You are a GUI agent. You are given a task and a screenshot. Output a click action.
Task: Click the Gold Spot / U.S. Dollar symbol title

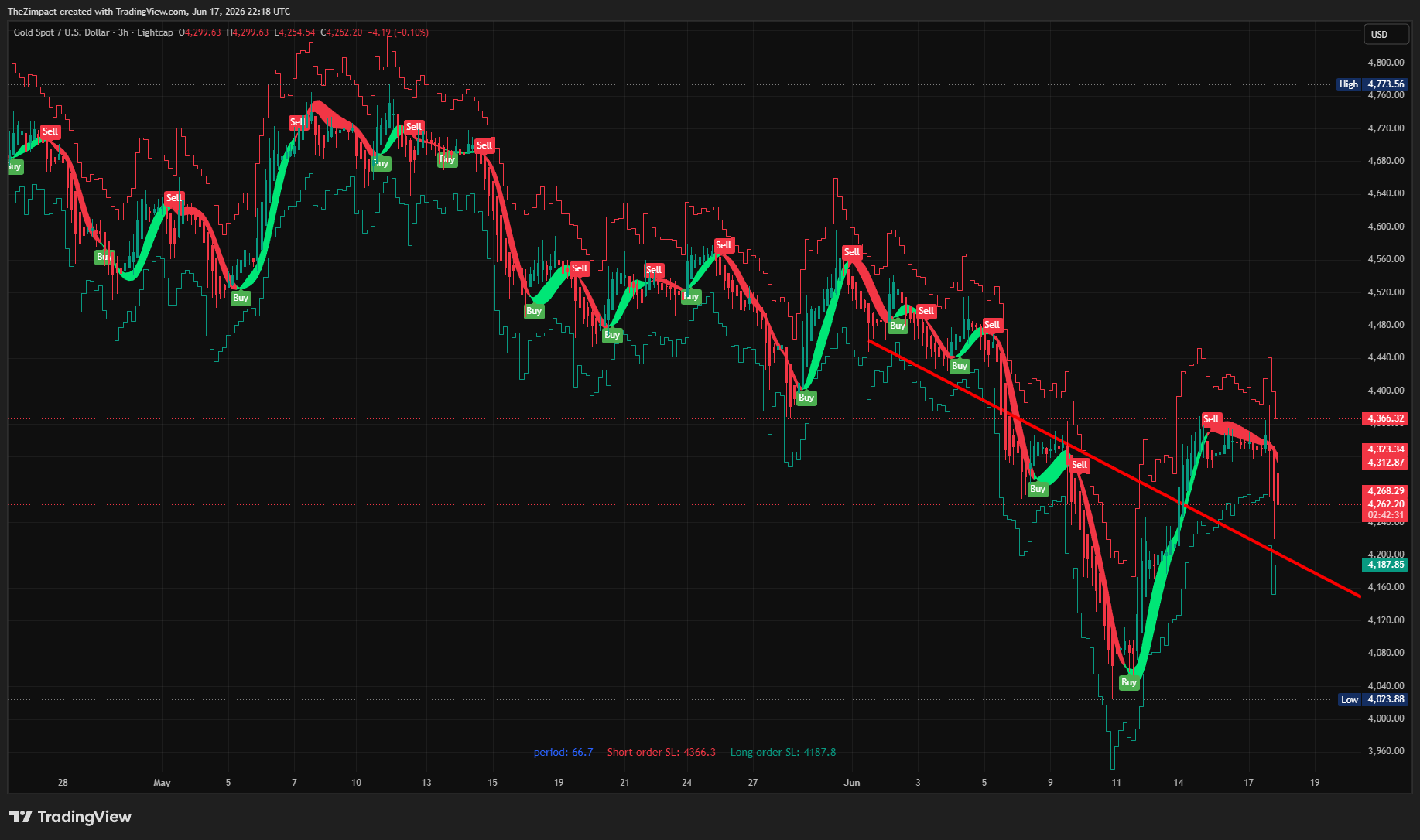point(62,32)
